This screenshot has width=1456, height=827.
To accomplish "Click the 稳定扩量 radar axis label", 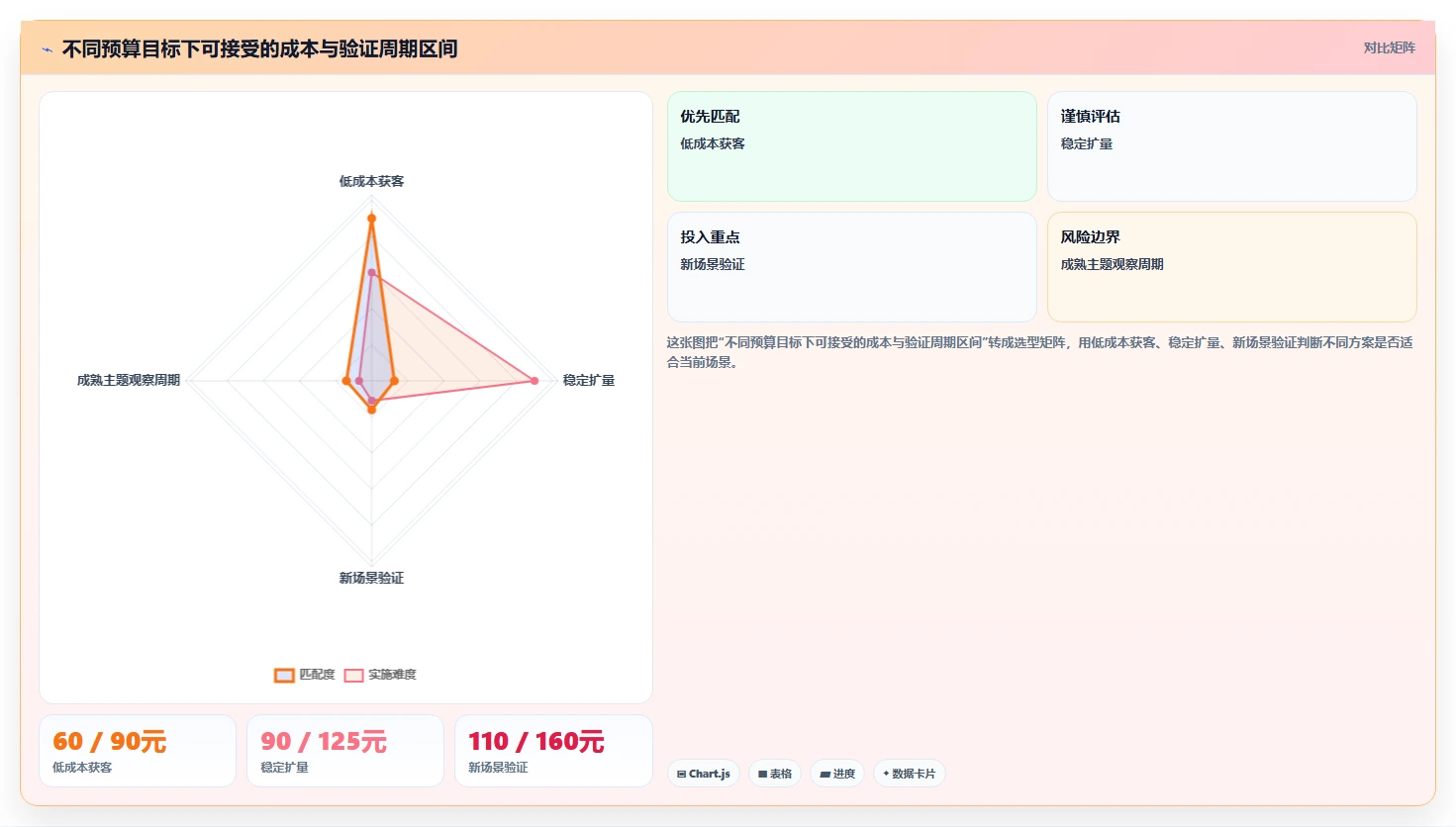I will 589,380.
